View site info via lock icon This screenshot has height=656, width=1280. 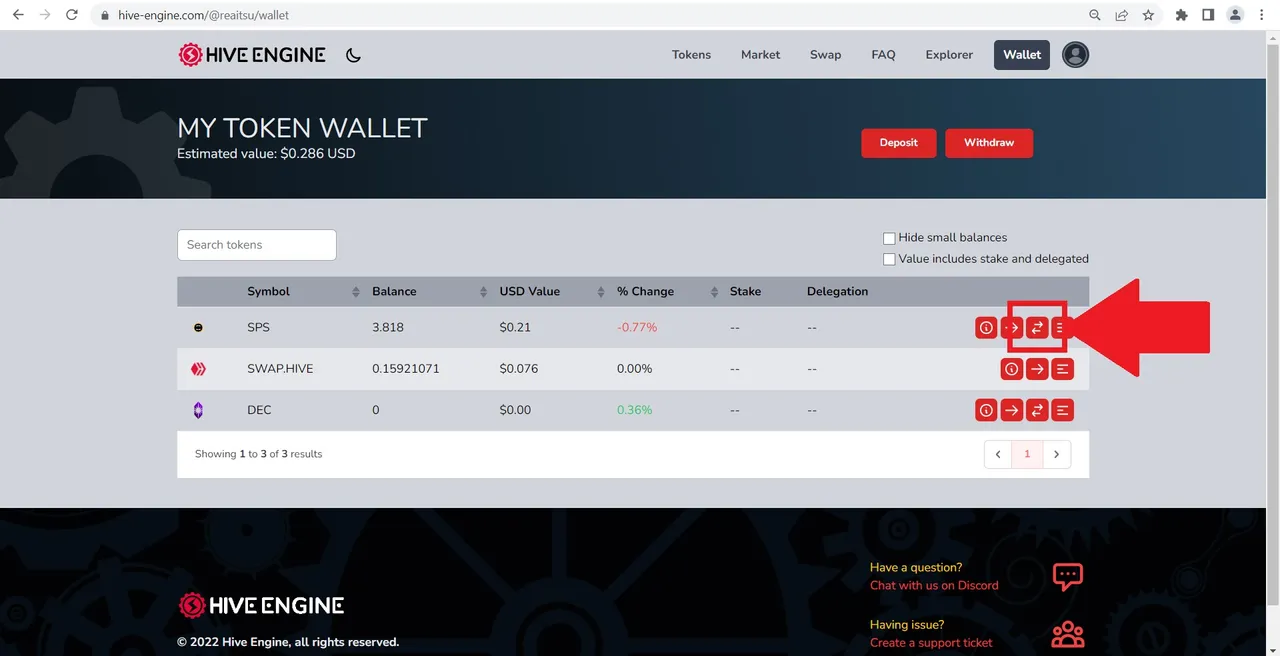tap(105, 15)
